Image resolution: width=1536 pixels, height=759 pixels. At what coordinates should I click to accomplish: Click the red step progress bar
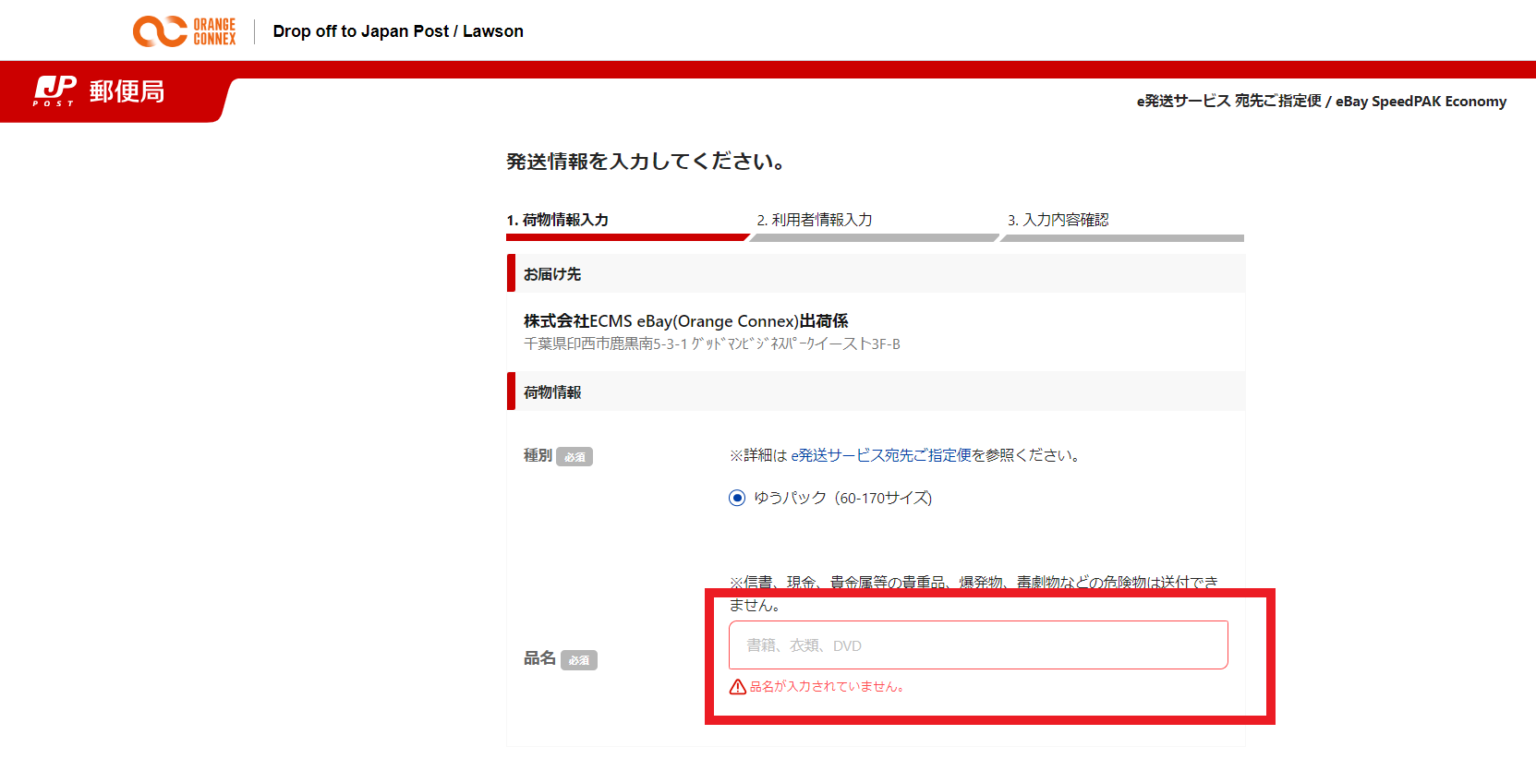coord(627,237)
